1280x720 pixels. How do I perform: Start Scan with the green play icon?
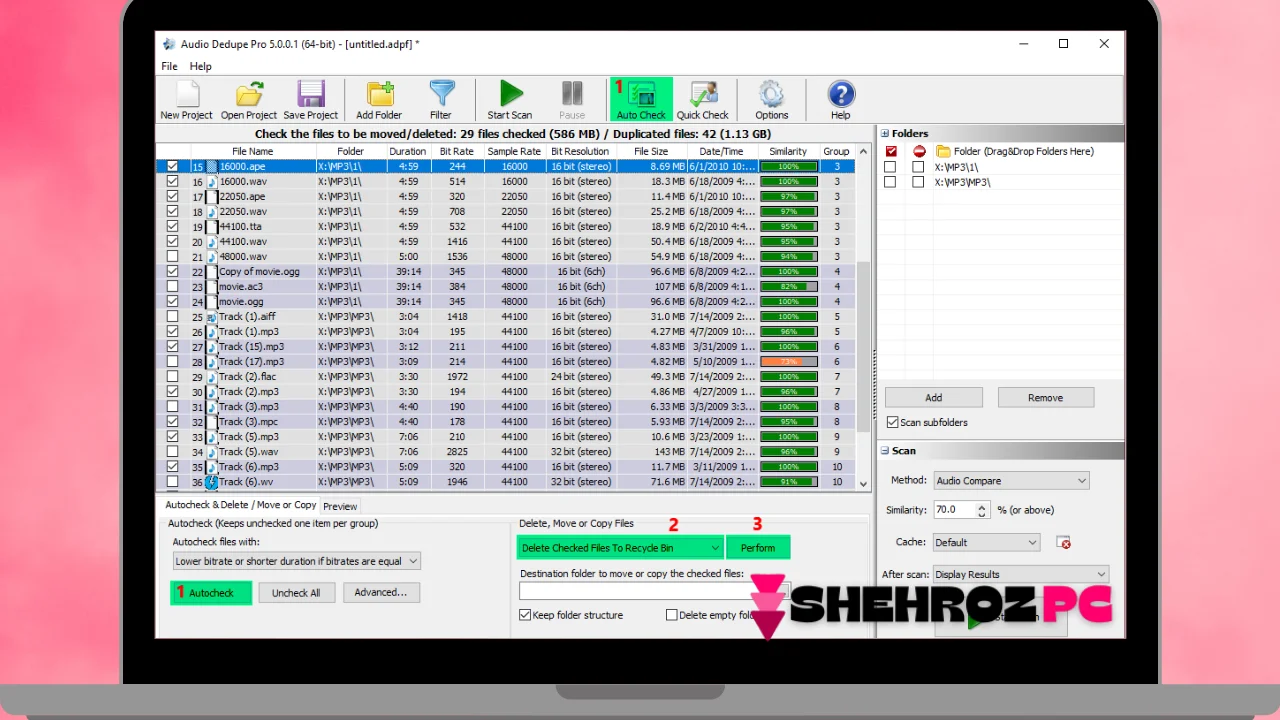pyautogui.click(x=510, y=100)
